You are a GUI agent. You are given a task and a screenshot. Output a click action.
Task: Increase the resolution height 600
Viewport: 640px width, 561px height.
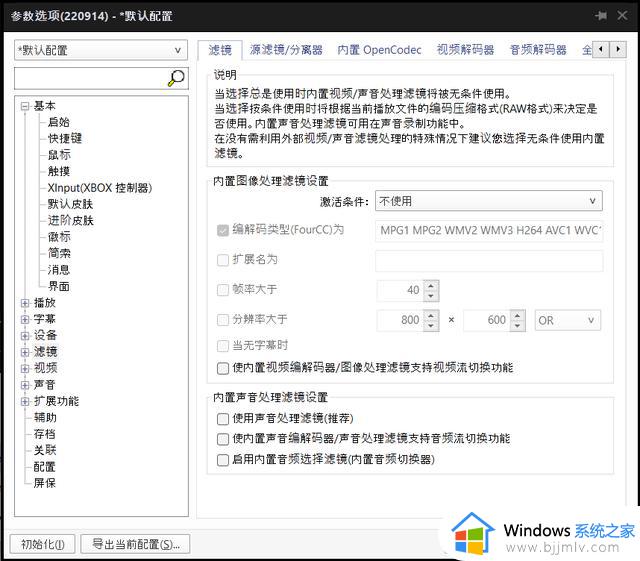[x=518, y=315]
